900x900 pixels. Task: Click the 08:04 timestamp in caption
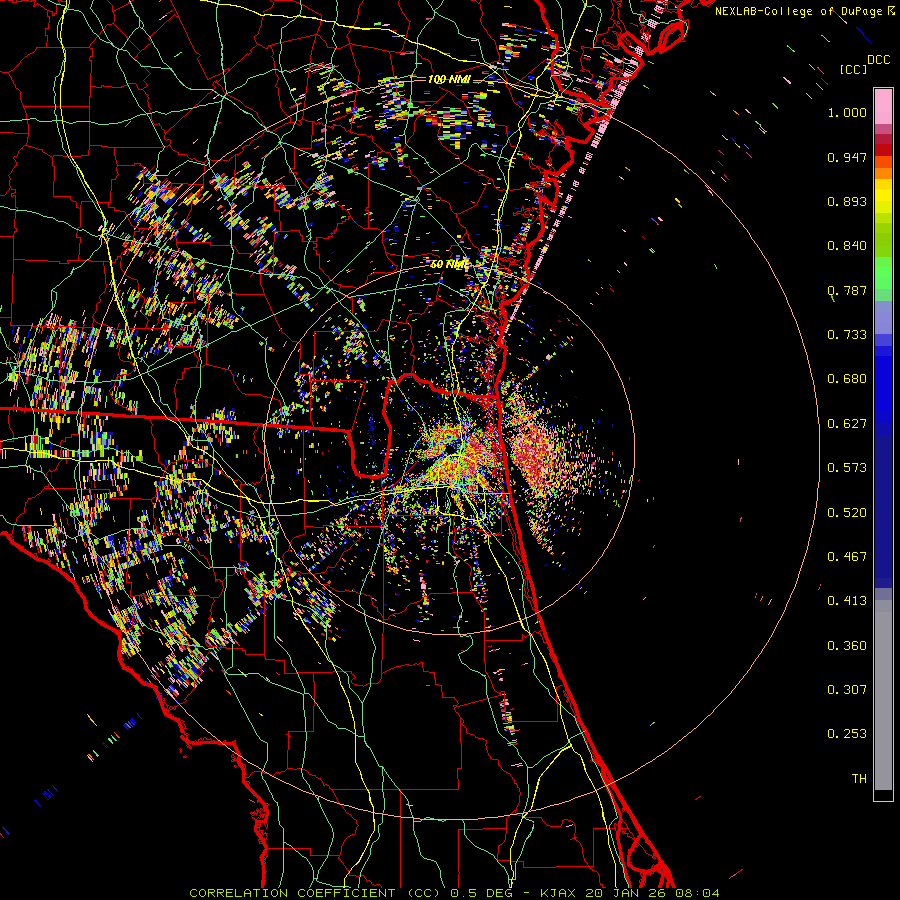tap(698, 893)
